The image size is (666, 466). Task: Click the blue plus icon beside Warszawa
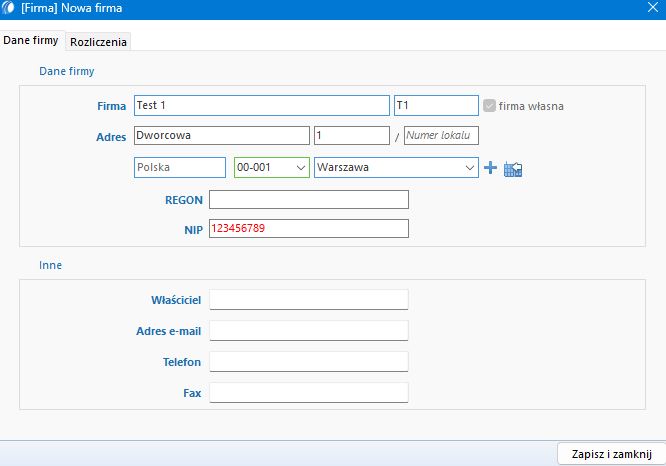pyautogui.click(x=490, y=168)
